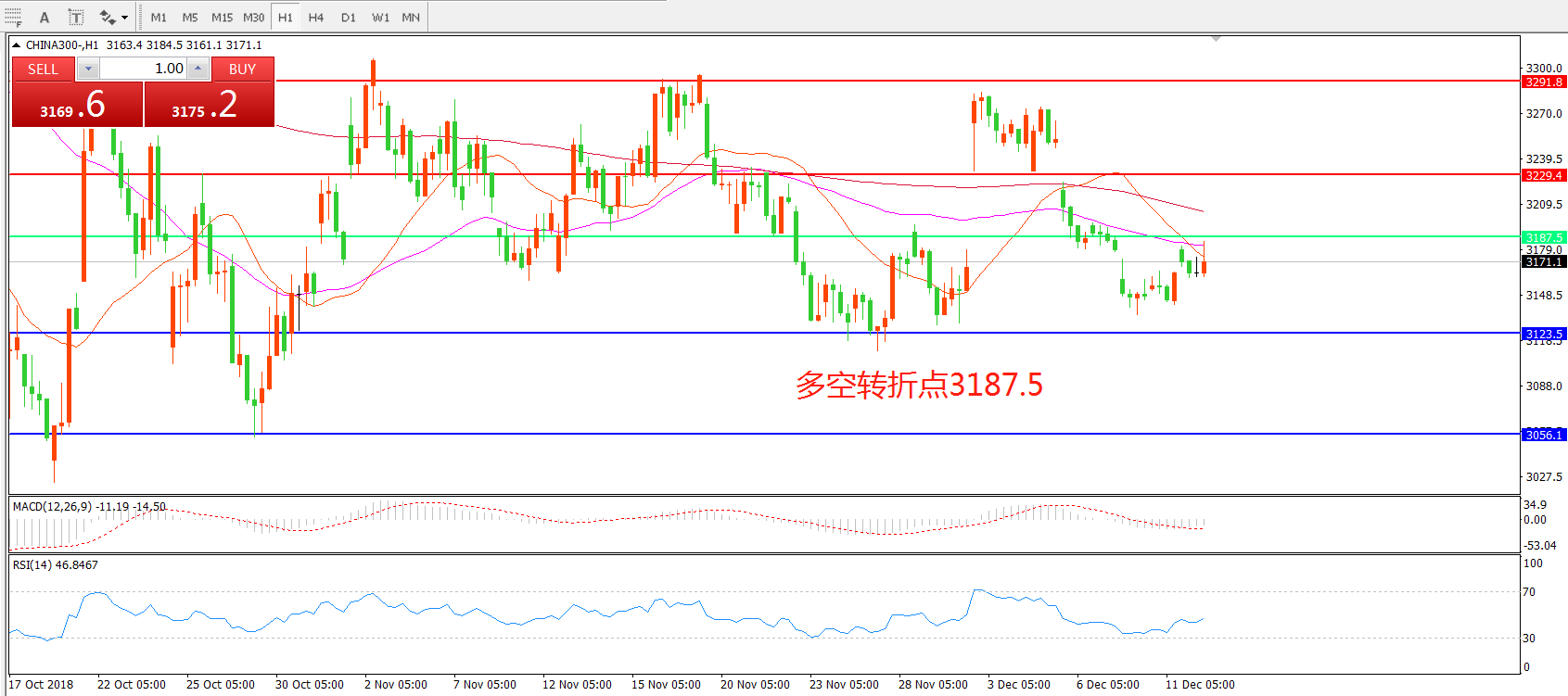Click the arrows objects tool icon

(108, 17)
